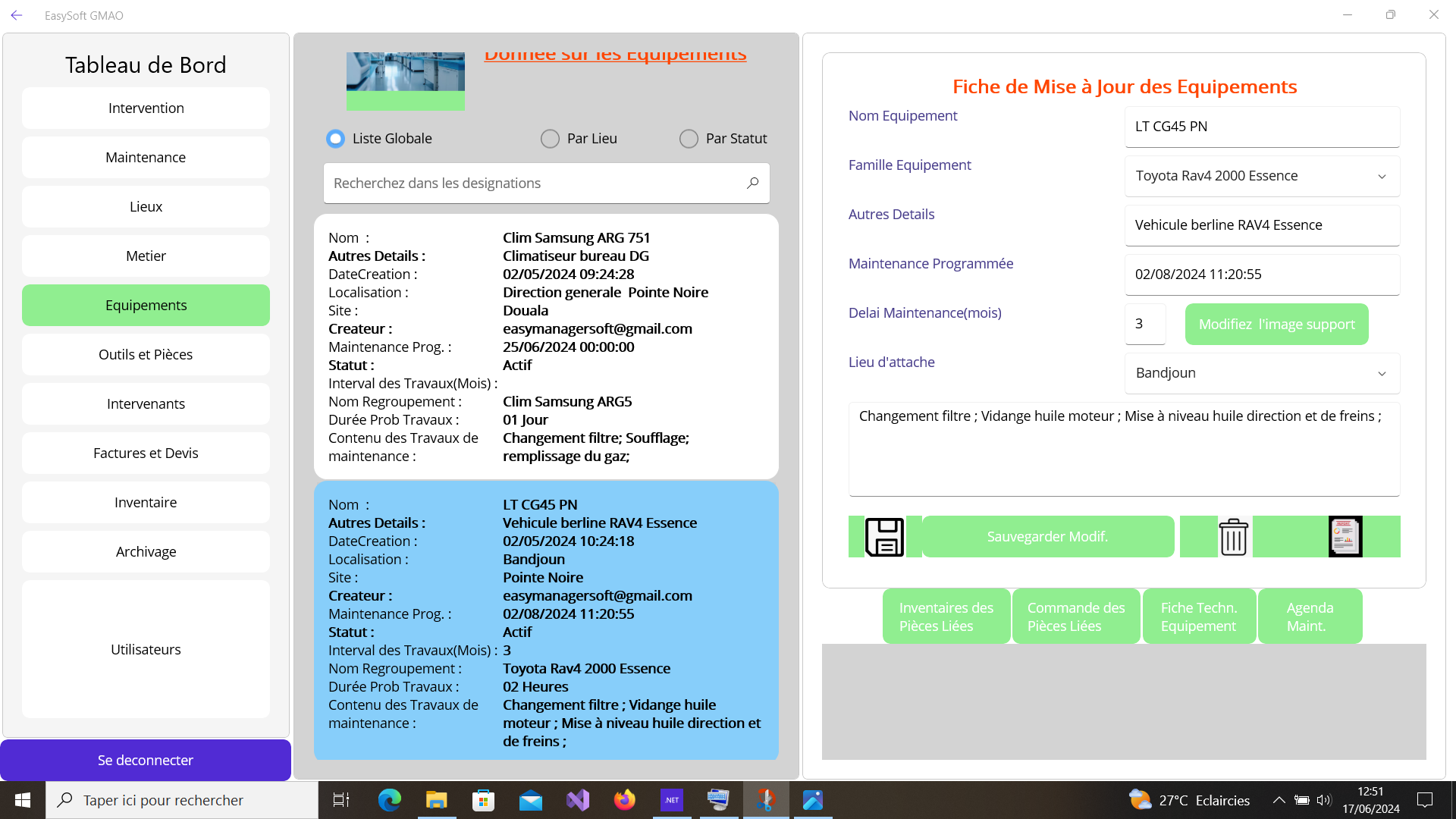Expand the Famille Equipement dropdown
The image size is (1456, 819).
click(1382, 176)
